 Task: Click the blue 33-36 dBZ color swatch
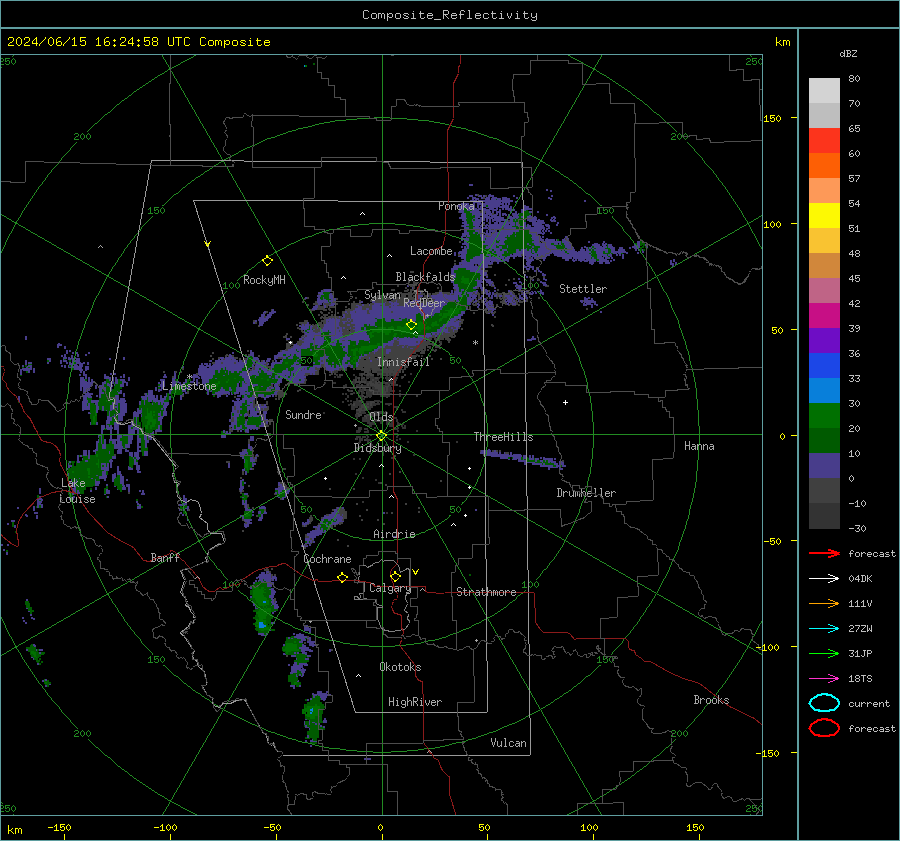pyautogui.click(x=824, y=366)
